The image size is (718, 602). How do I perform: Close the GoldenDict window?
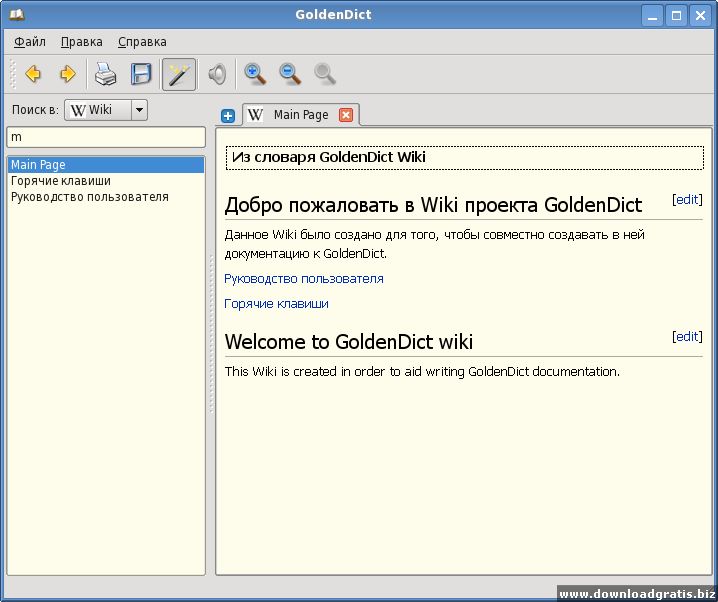700,16
